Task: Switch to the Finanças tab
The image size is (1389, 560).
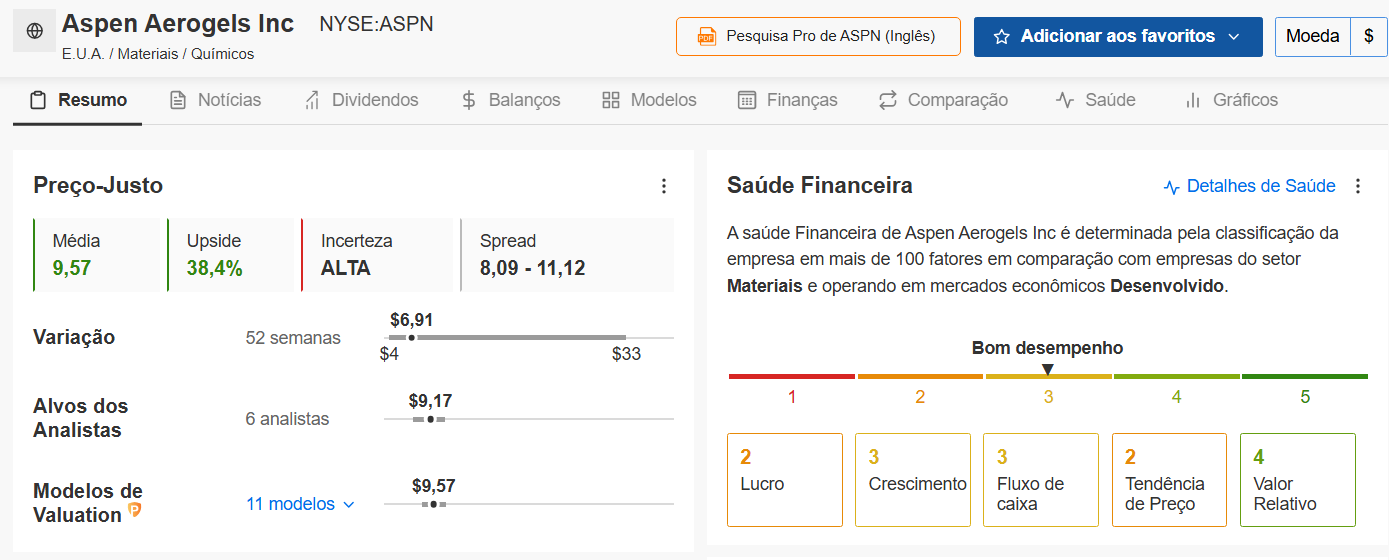Action: pos(787,100)
